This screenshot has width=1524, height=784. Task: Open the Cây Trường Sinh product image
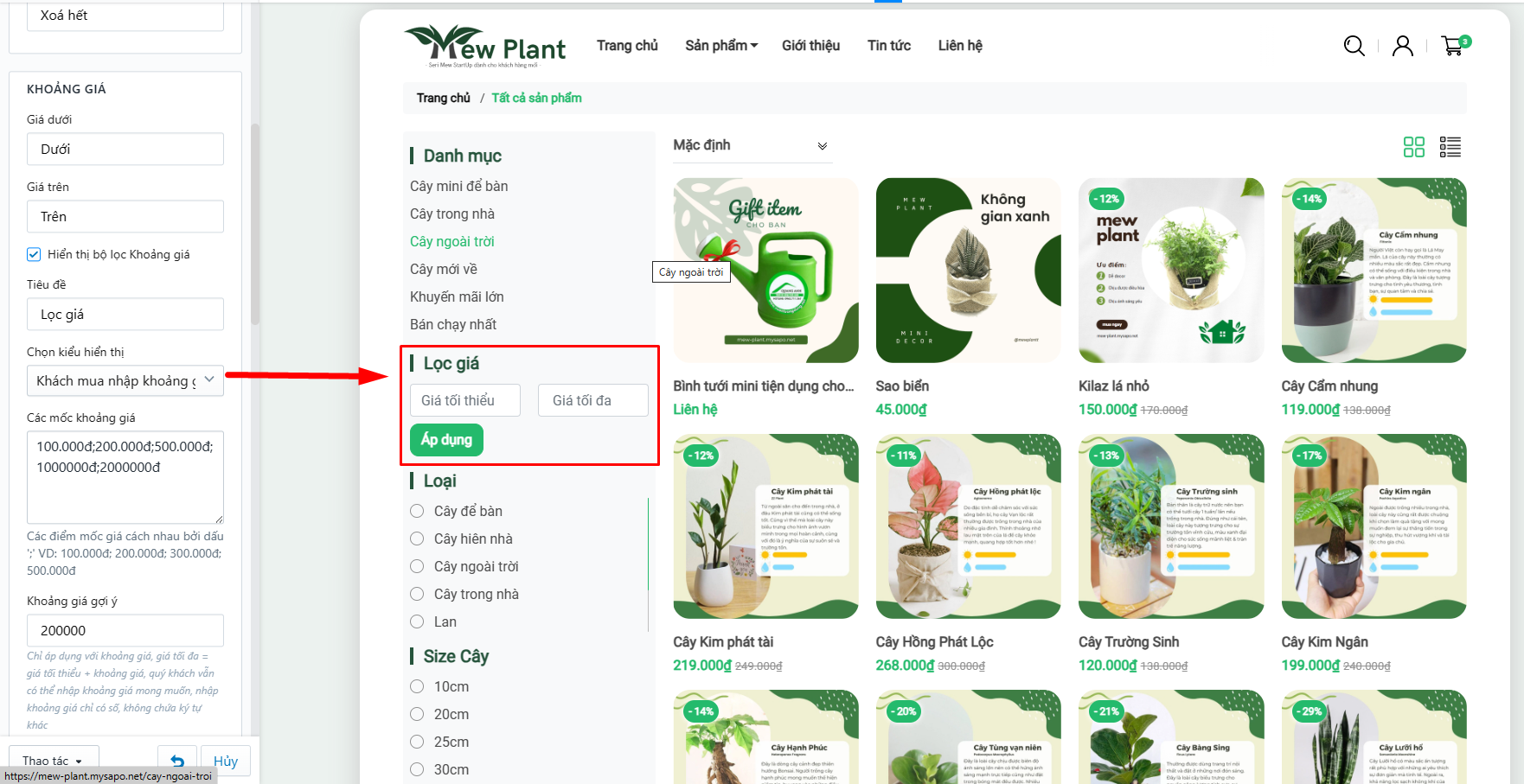(x=1171, y=526)
